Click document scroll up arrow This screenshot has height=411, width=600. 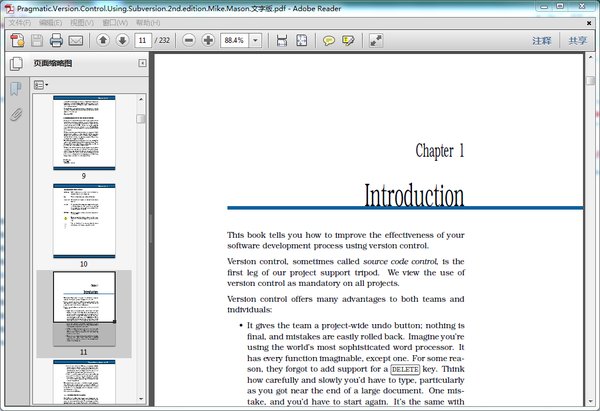[x=590, y=57]
